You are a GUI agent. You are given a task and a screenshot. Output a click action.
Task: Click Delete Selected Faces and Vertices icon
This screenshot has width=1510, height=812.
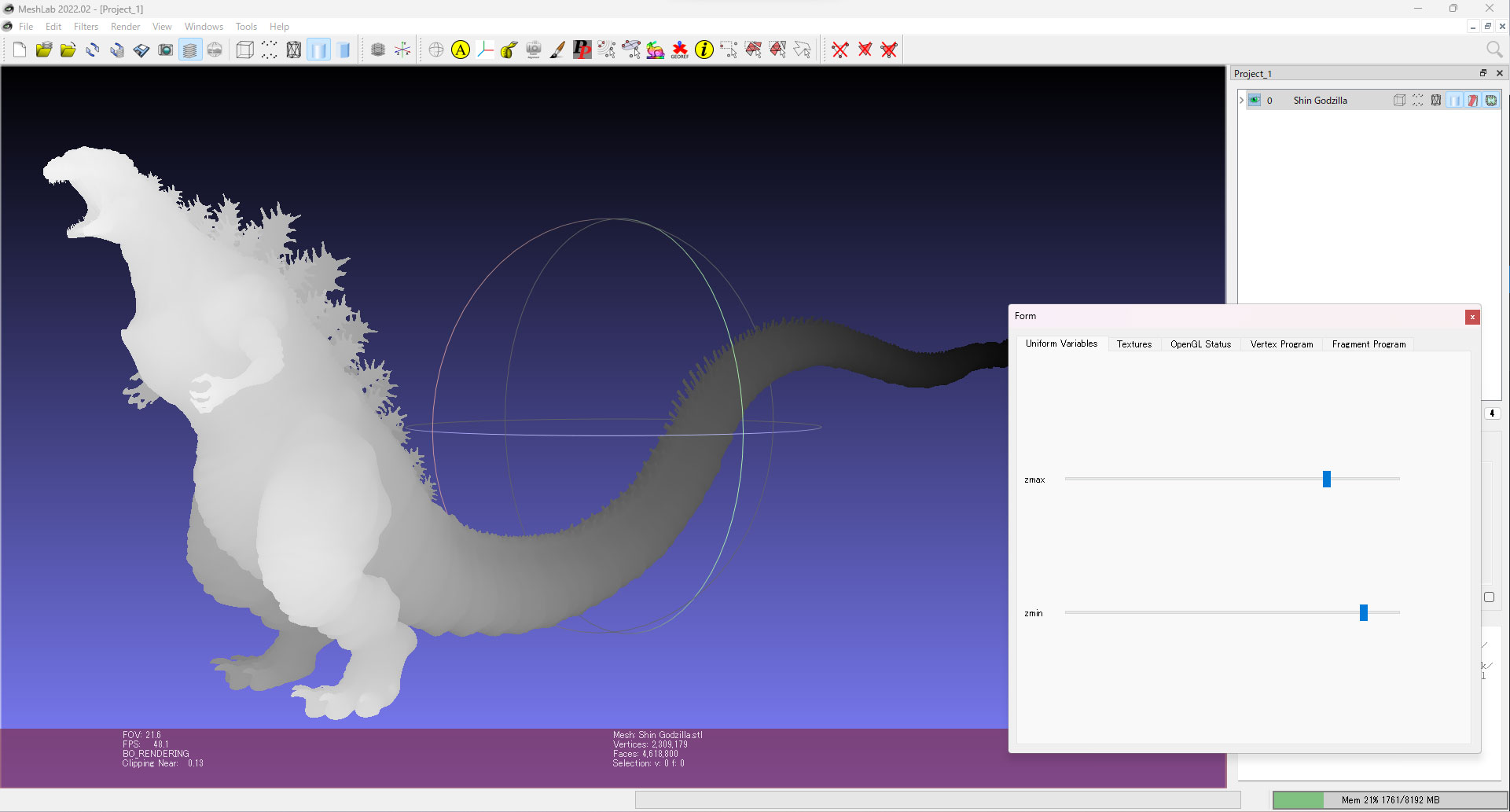pyautogui.click(x=889, y=50)
